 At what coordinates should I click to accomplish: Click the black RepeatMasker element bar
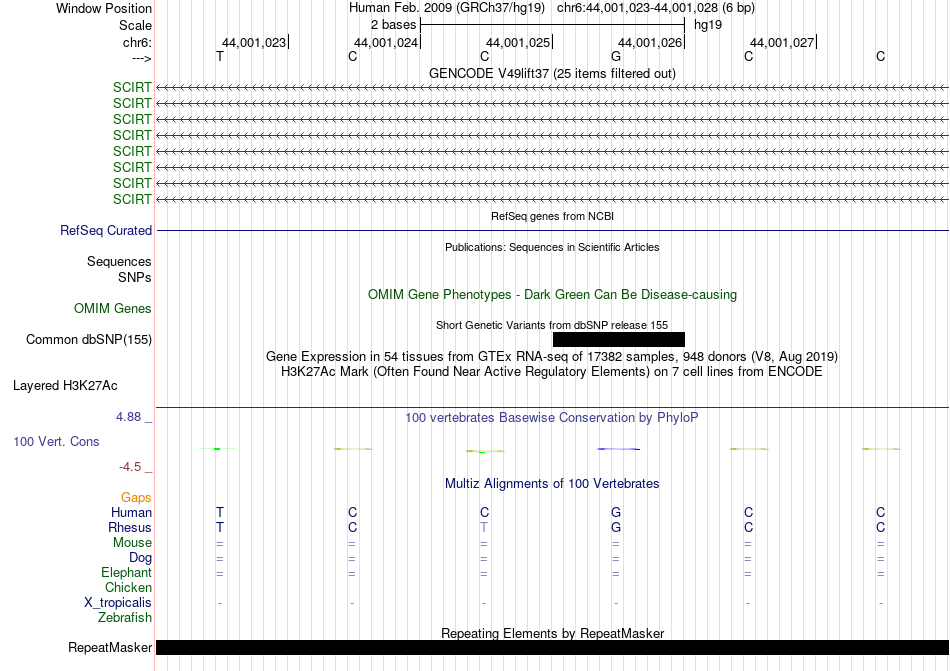pyautogui.click(x=552, y=647)
